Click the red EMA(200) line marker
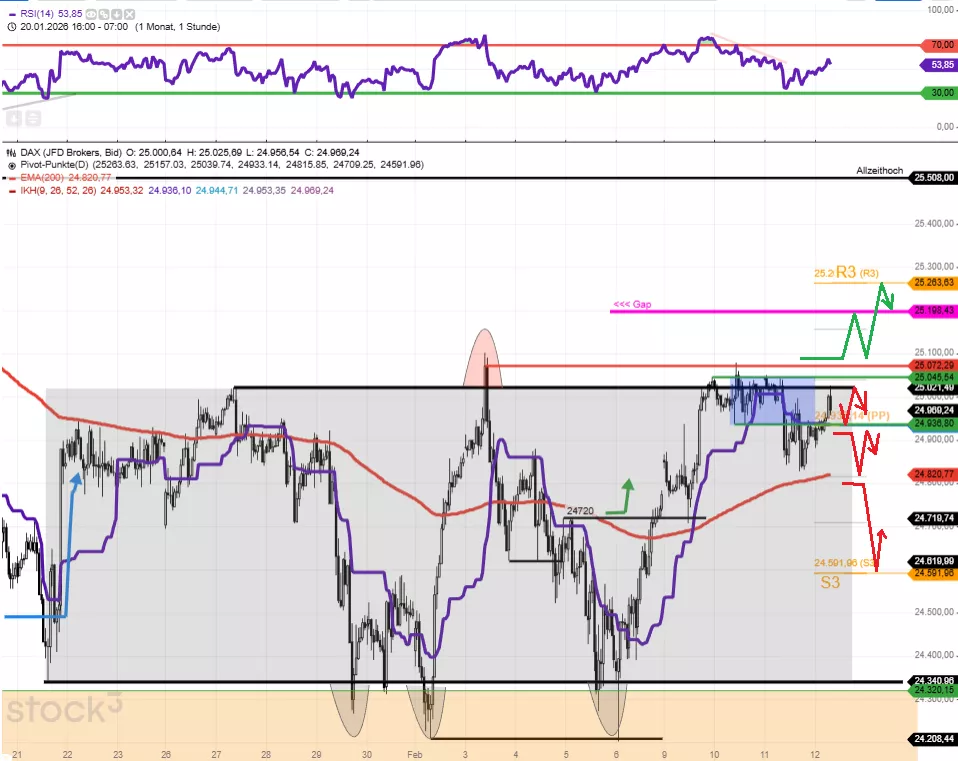Viewport: 958px width, 761px height. click(10, 176)
